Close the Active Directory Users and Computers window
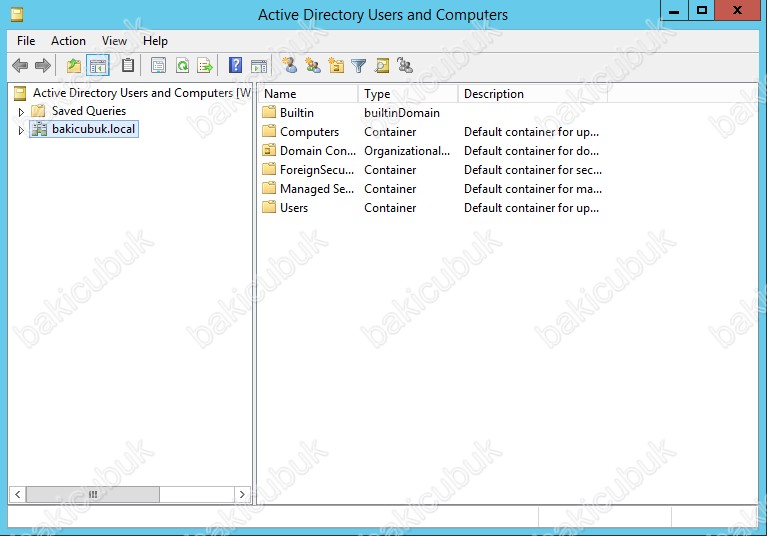 pyautogui.click(x=737, y=10)
